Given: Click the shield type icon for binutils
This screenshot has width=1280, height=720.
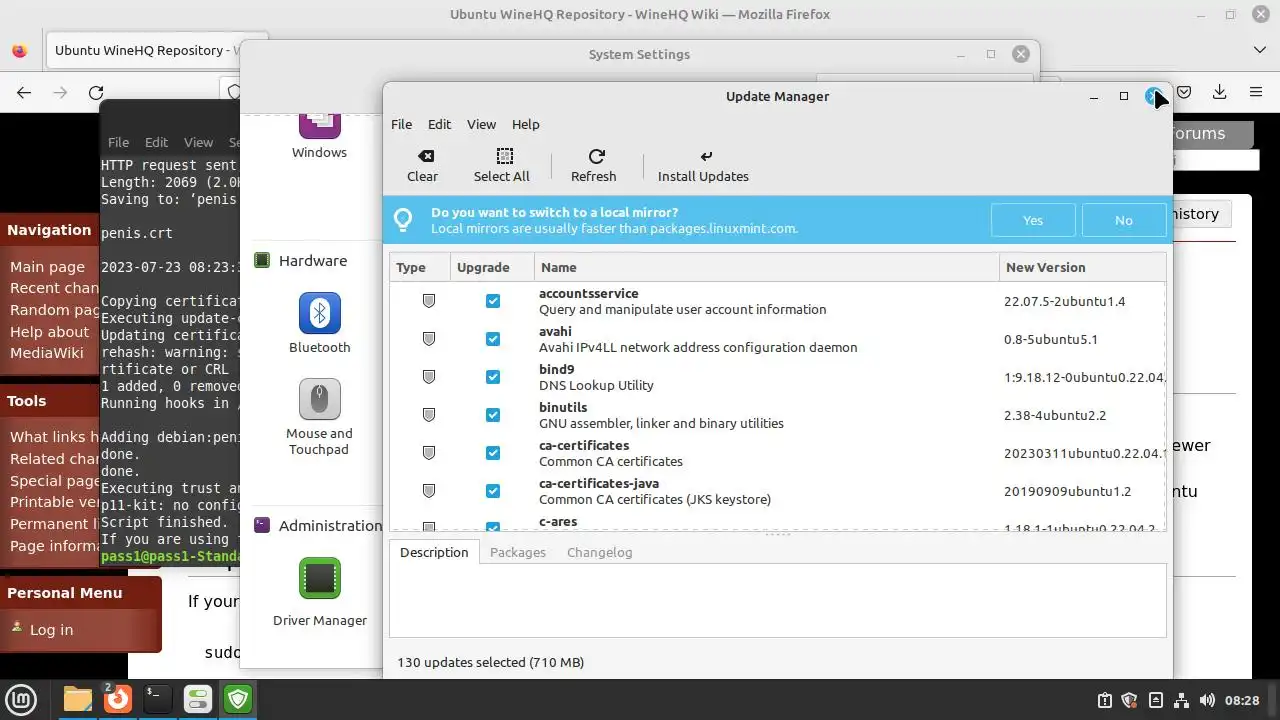Looking at the screenshot, I should click(429, 415).
